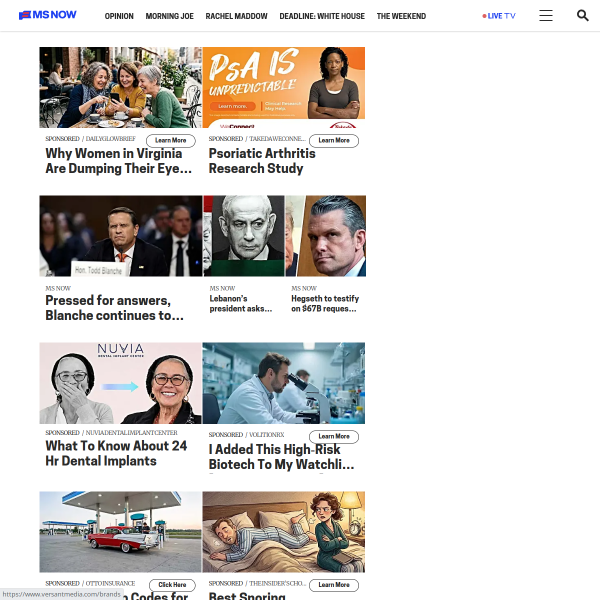
Task: Click Sponsored / TheInsider'sScho label
Action: tap(257, 583)
